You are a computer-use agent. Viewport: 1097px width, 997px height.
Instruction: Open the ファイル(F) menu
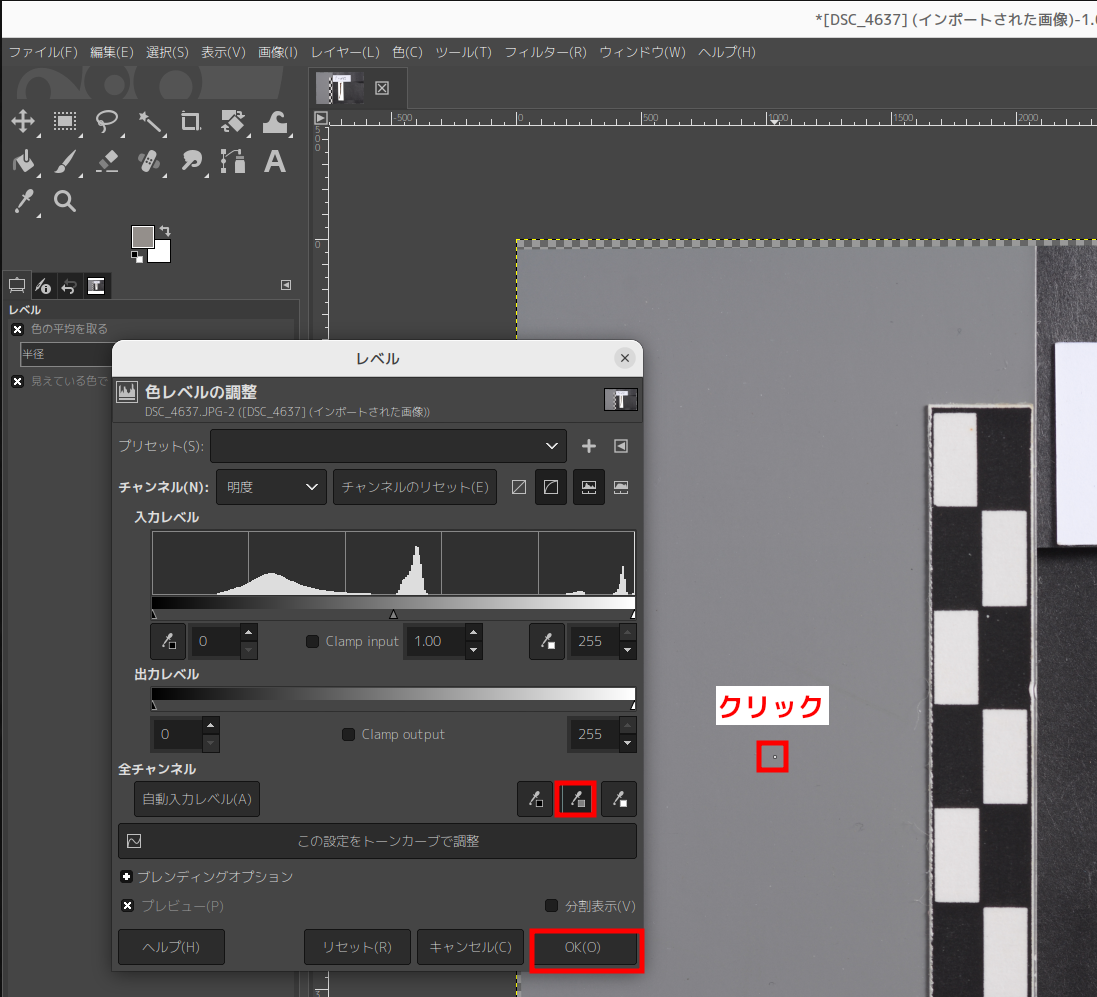click(x=43, y=52)
